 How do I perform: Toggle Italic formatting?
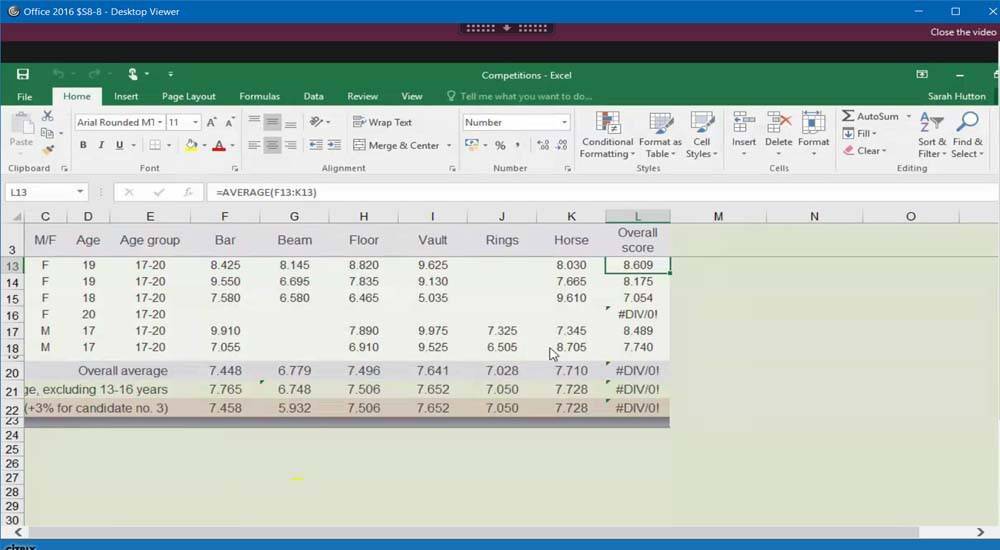point(101,146)
